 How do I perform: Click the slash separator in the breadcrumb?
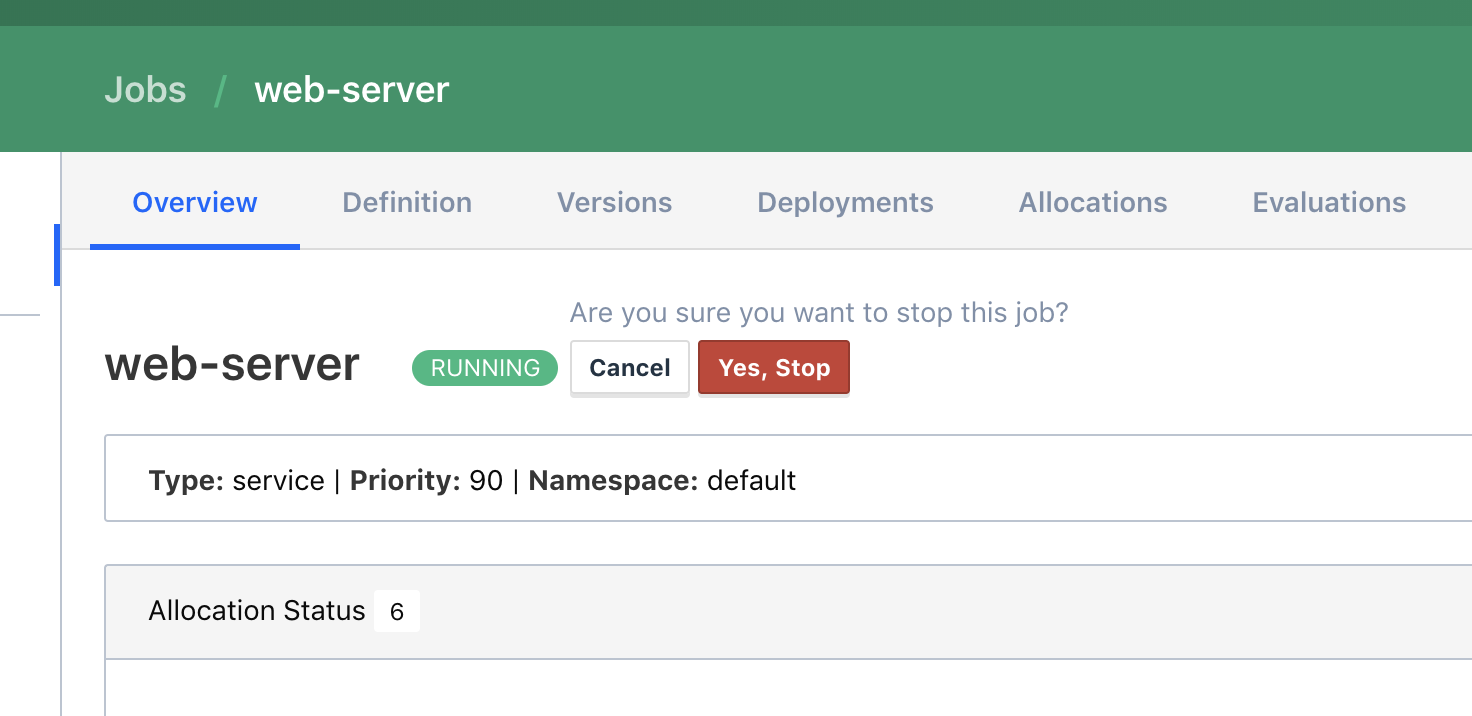(220, 90)
